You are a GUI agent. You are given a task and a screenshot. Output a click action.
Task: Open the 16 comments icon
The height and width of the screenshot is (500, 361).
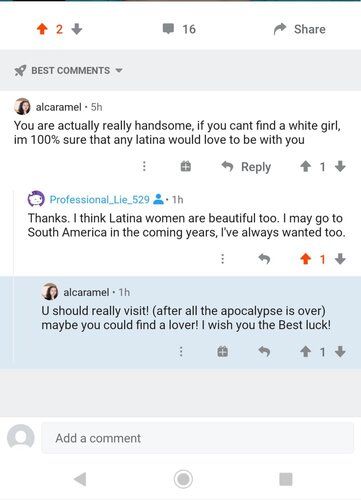[168, 29]
